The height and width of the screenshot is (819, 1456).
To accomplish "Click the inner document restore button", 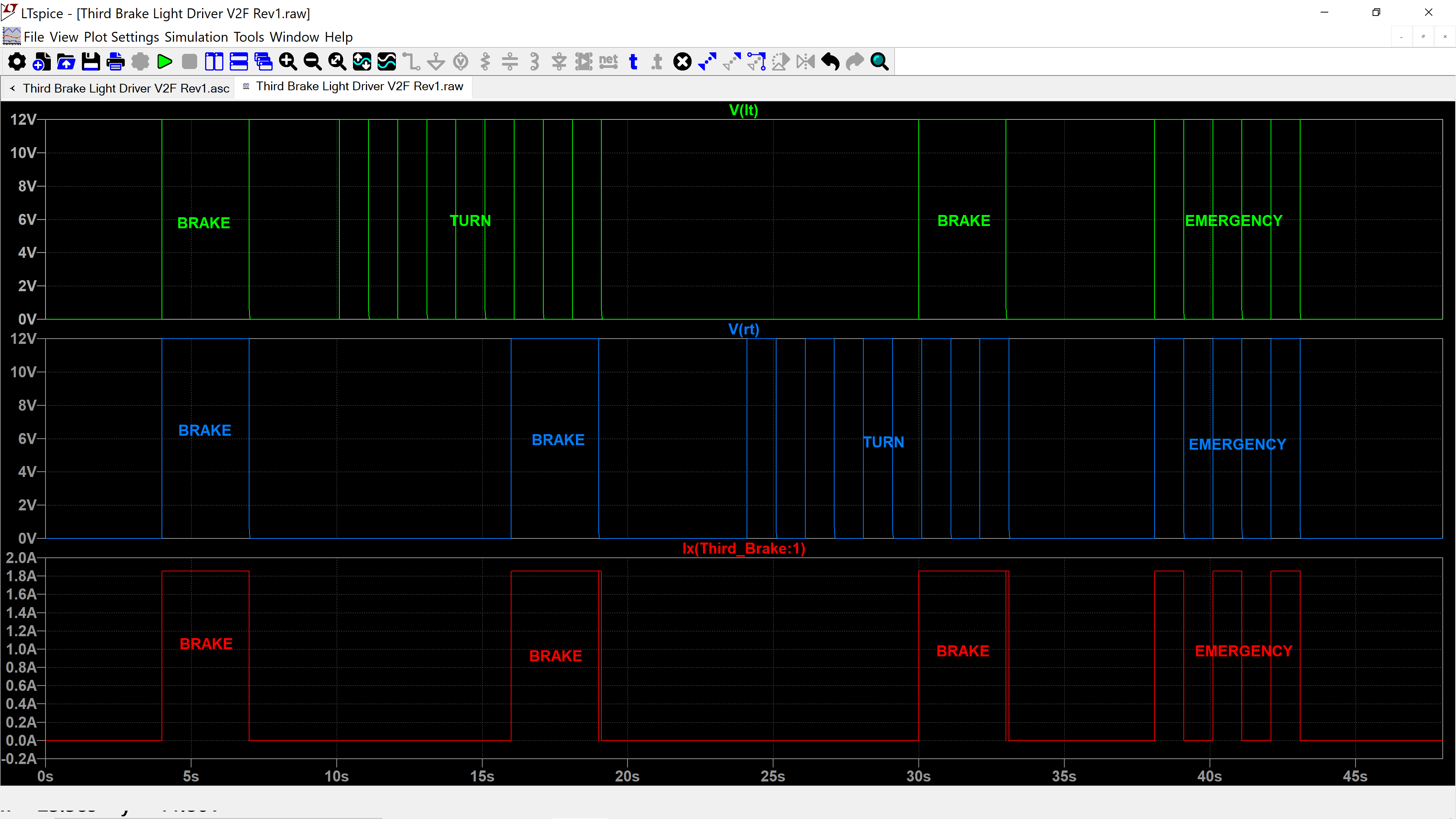I will point(1423,37).
